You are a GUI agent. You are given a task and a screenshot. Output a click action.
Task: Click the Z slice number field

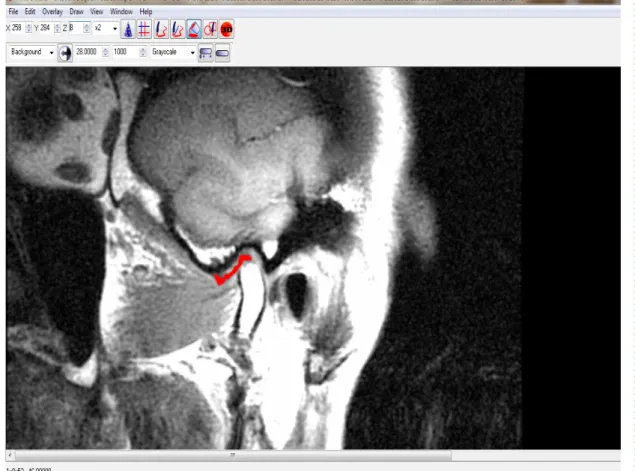click(75, 28)
